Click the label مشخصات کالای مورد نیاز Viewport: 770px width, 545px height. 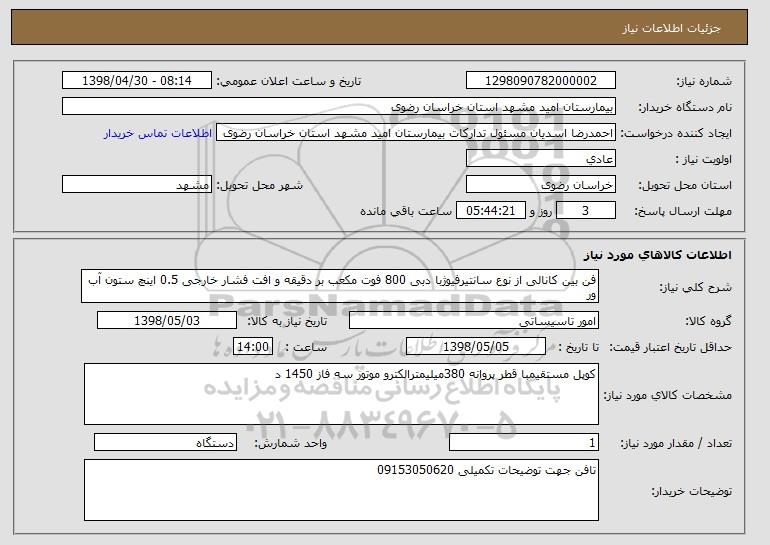point(667,395)
